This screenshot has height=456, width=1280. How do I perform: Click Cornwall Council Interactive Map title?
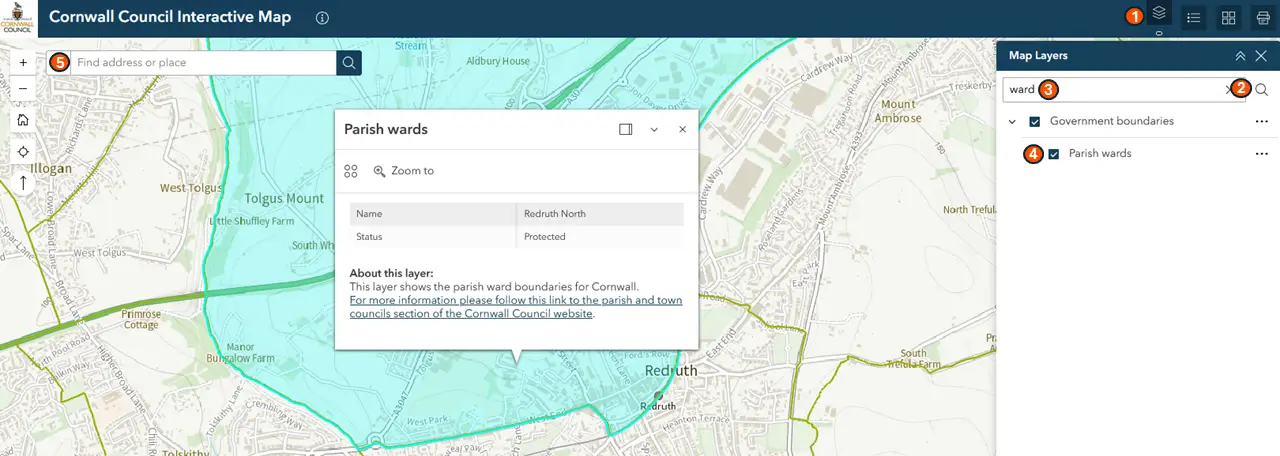coord(170,17)
